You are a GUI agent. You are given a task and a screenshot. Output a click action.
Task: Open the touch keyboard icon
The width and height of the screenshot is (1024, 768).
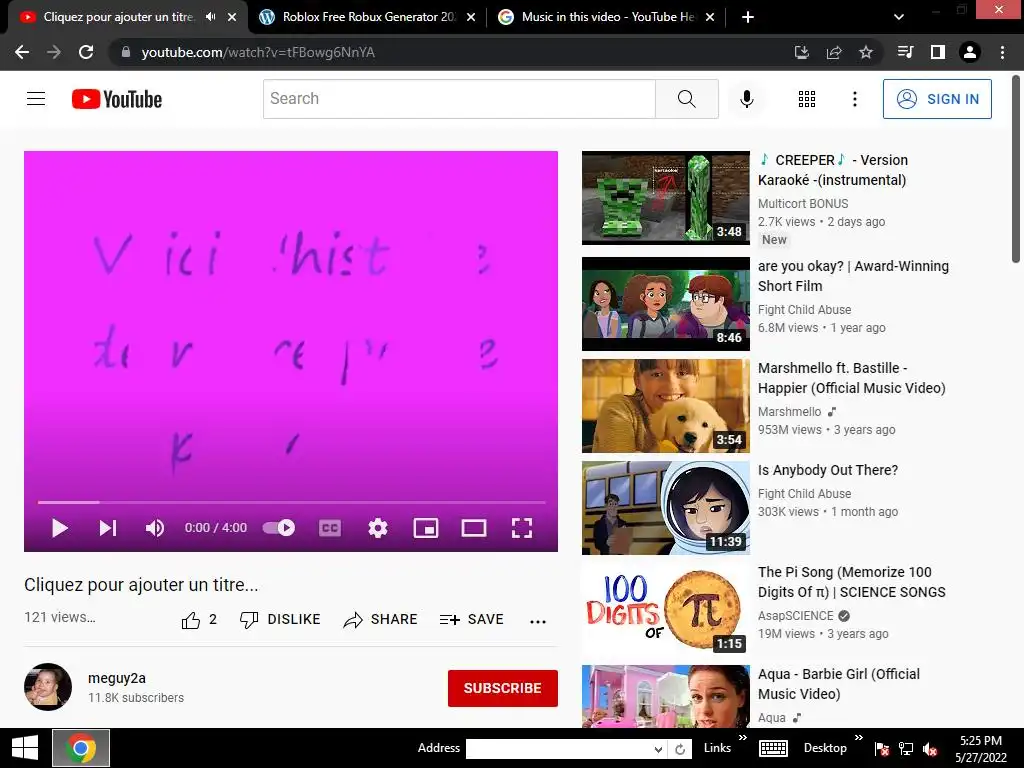pyautogui.click(x=774, y=748)
